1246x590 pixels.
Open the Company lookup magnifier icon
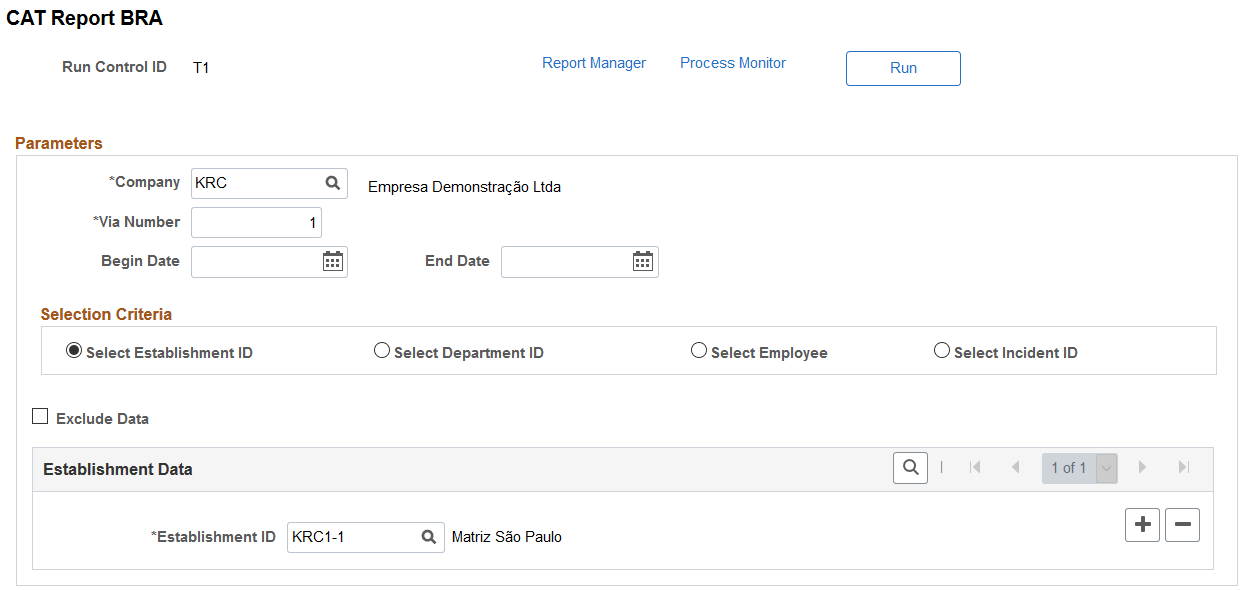tap(333, 183)
